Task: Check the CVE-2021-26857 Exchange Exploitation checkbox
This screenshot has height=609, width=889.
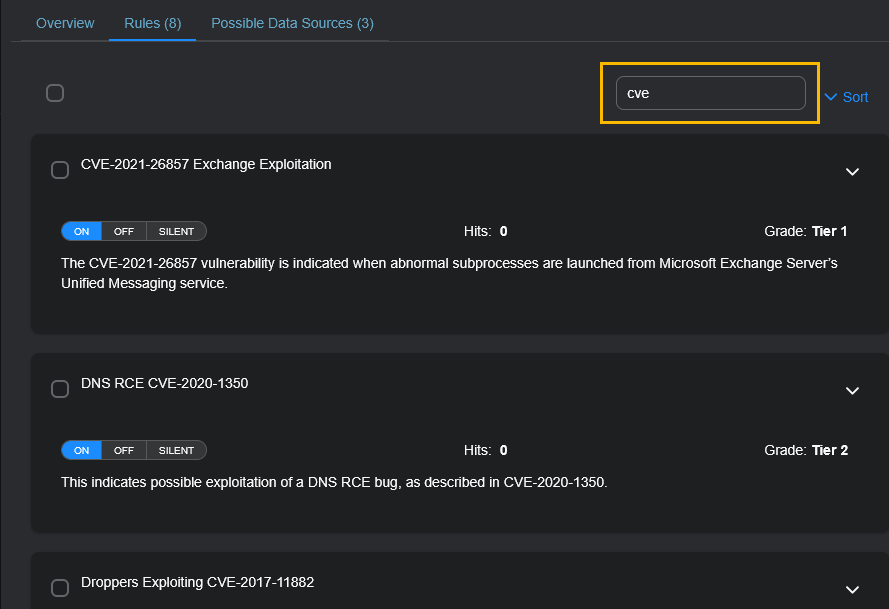Action: [60, 170]
